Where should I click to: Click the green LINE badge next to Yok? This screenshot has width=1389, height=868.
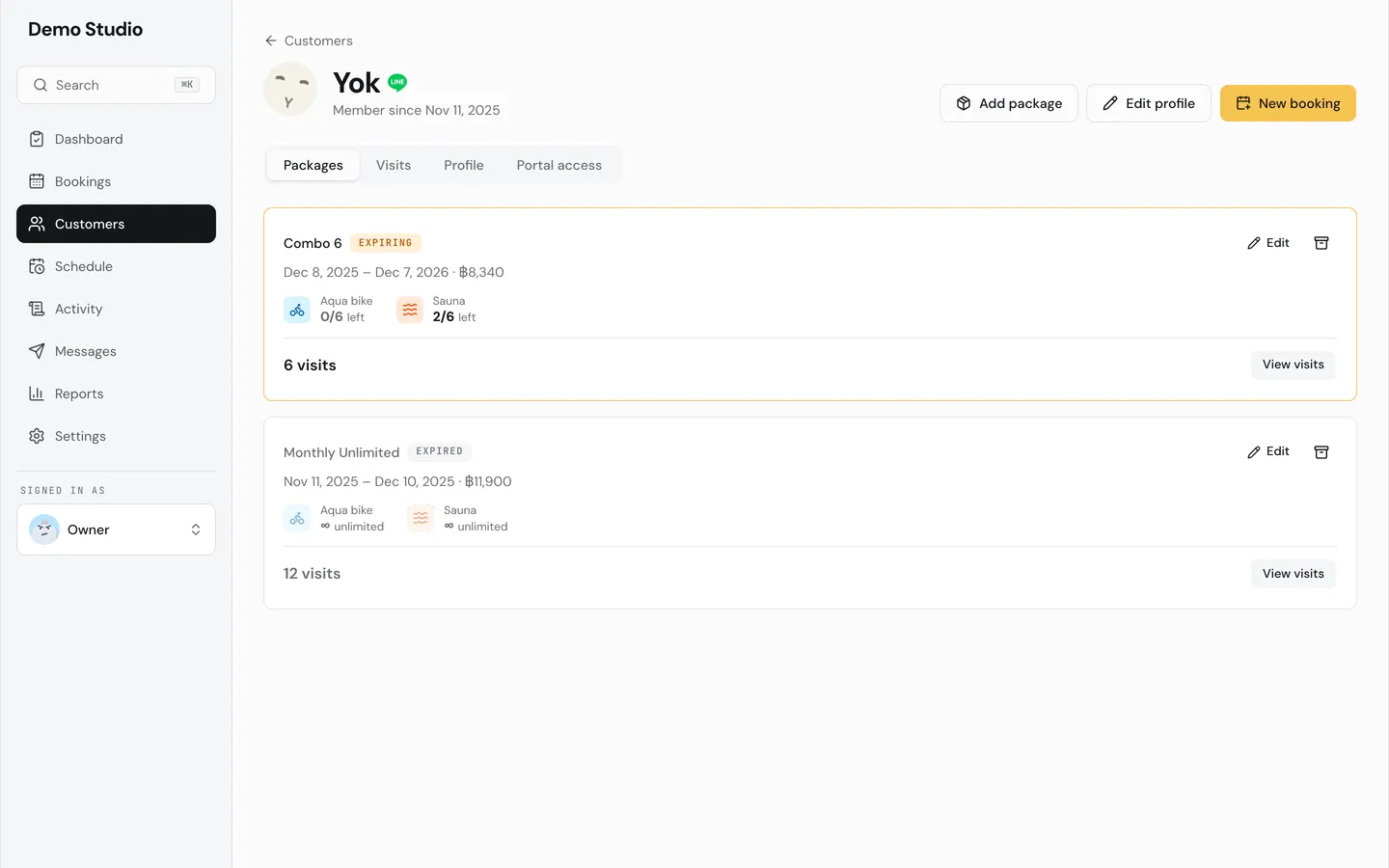pos(397,83)
